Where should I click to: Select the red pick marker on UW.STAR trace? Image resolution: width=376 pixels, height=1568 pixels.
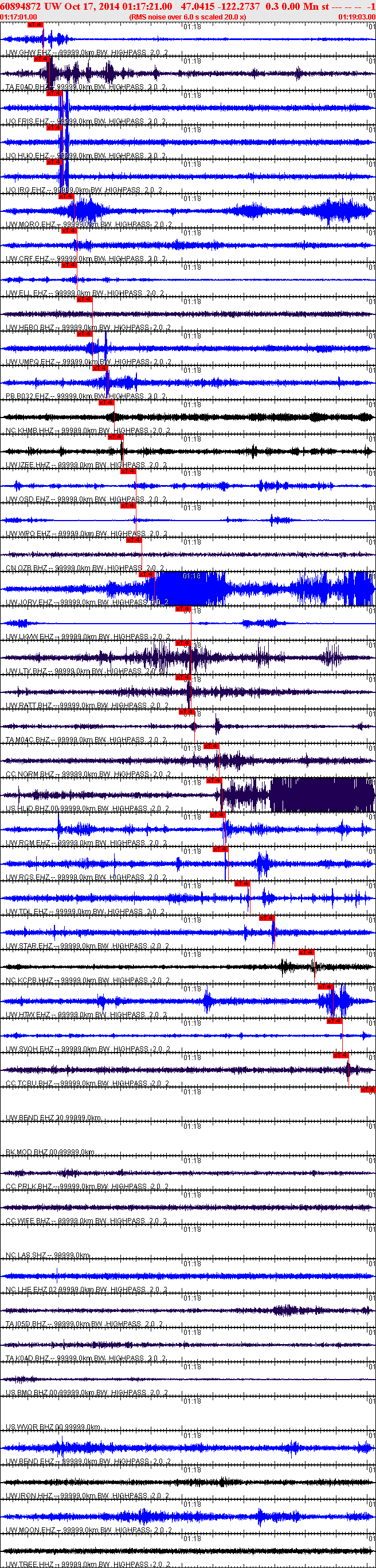point(267,918)
